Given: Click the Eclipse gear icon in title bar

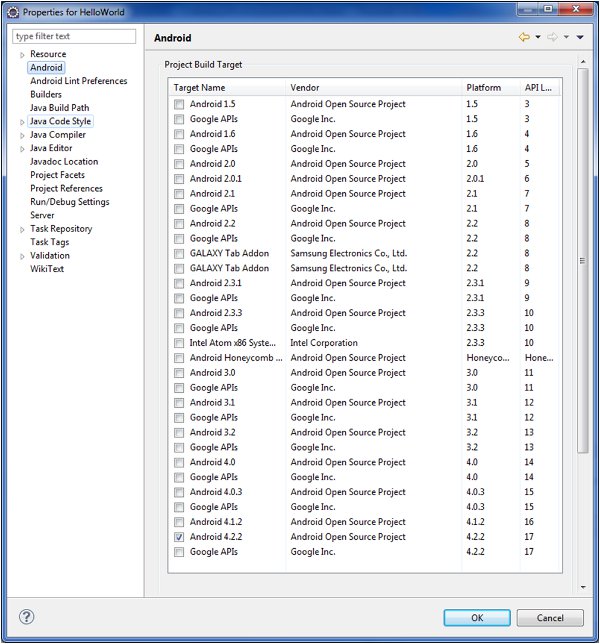Looking at the screenshot, I should click(13, 12).
